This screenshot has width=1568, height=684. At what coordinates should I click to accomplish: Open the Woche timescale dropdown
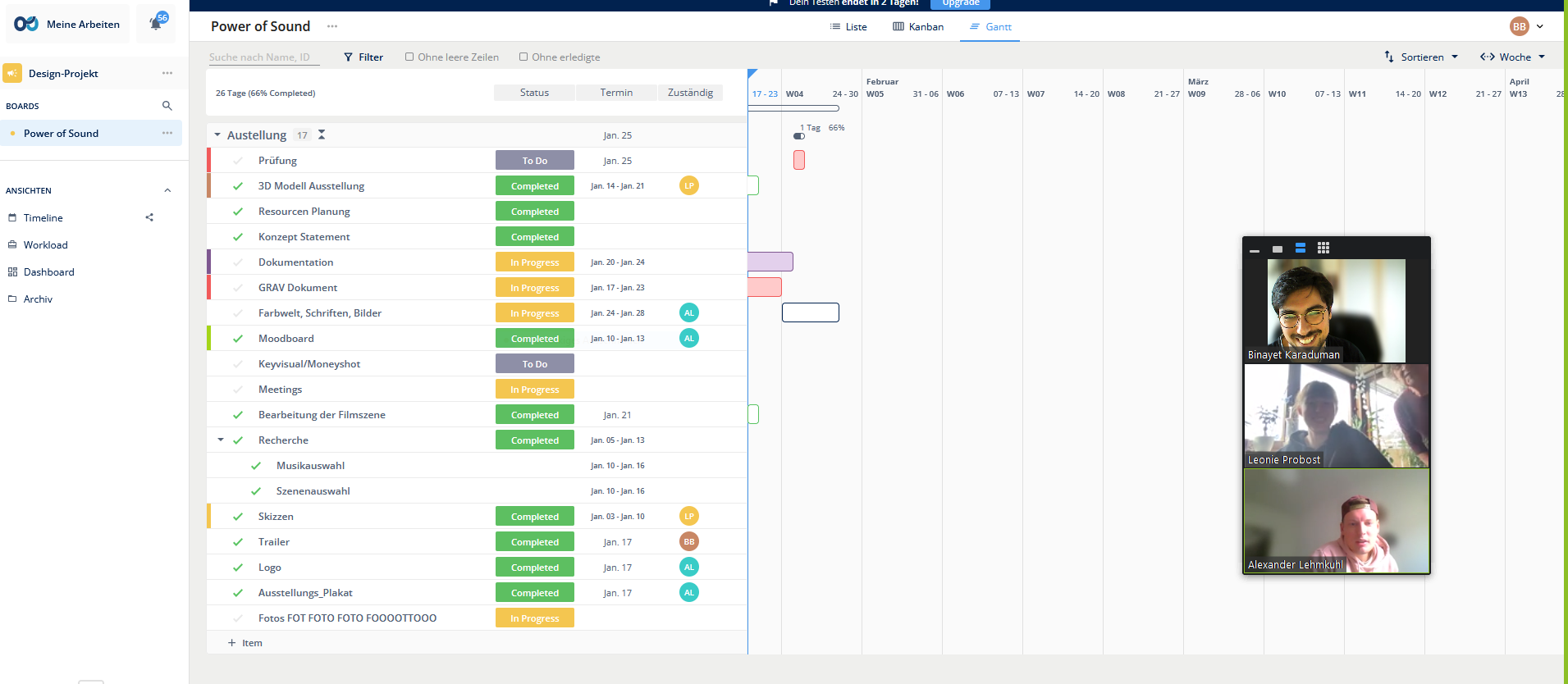[1512, 57]
